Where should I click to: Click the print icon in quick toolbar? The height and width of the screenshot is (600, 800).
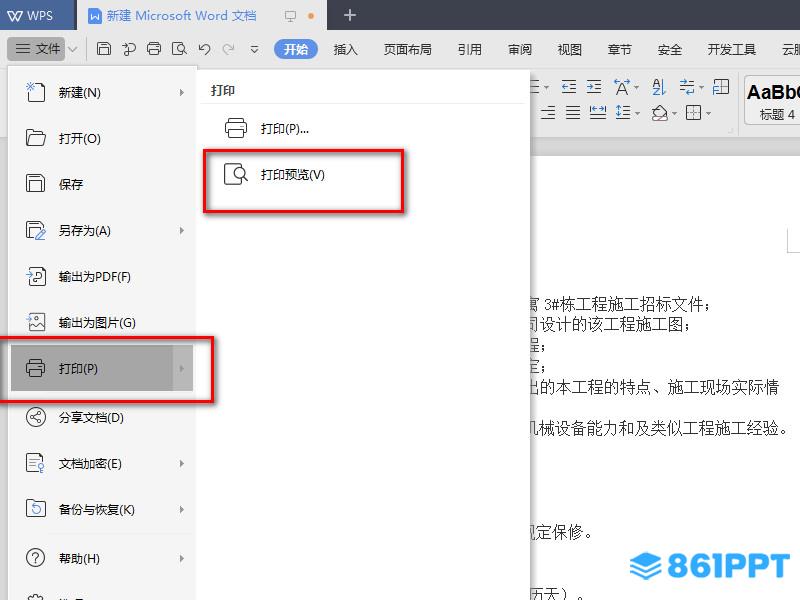tap(154, 49)
